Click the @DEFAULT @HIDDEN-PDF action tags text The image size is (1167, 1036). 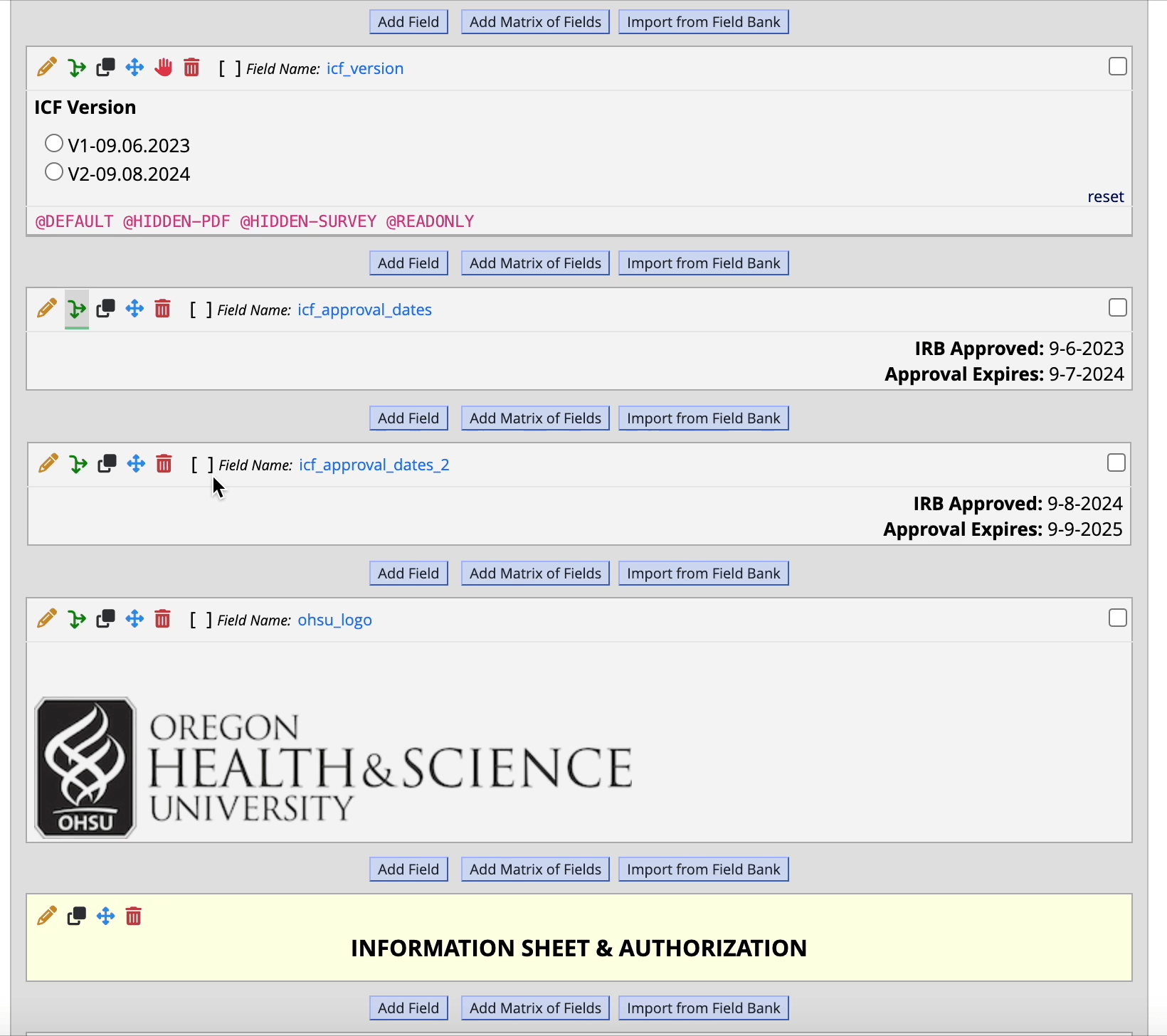tap(255, 221)
